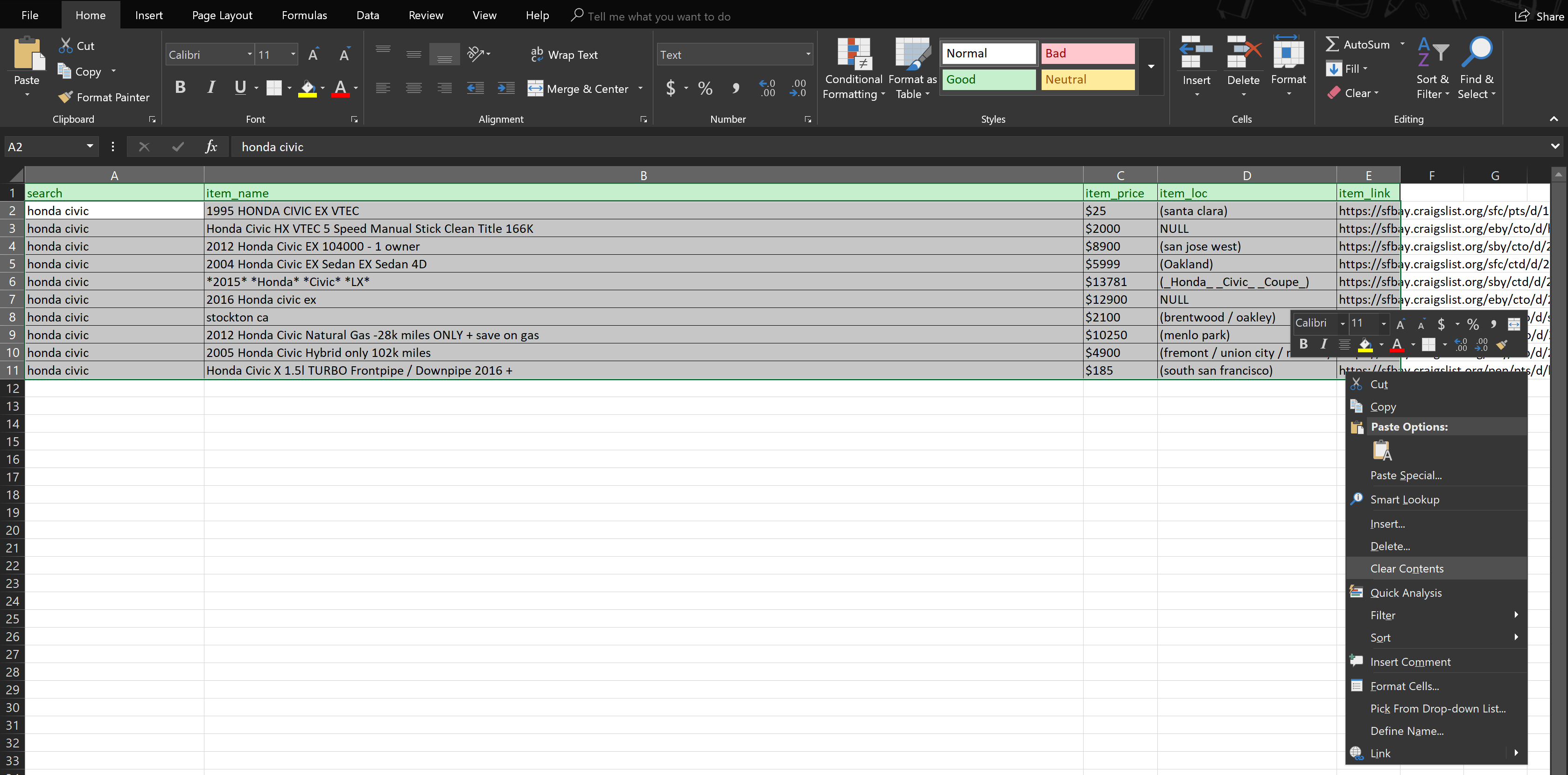Toggle Wrap Text
1568x775 pixels.
pyautogui.click(x=564, y=55)
